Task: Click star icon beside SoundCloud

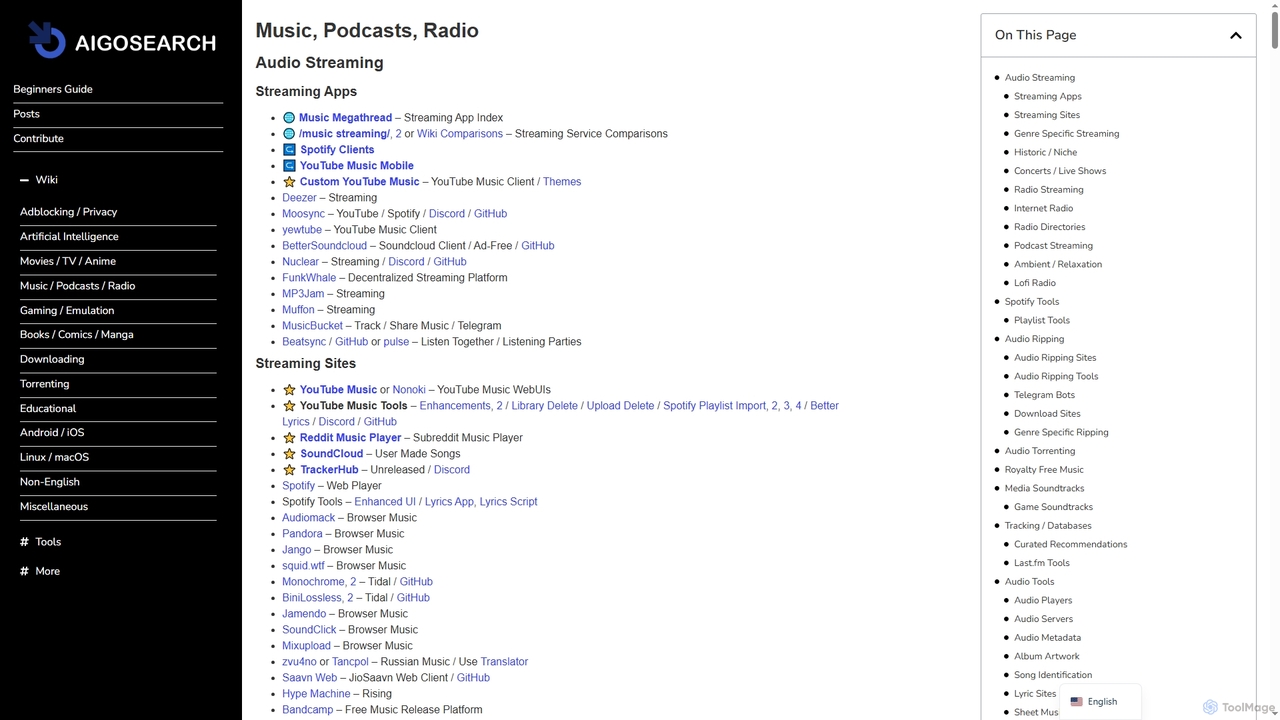Action: point(289,454)
